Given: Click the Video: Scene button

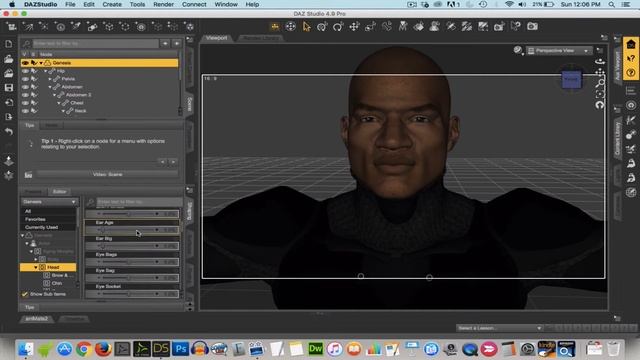Looking at the screenshot, I should pos(107,174).
